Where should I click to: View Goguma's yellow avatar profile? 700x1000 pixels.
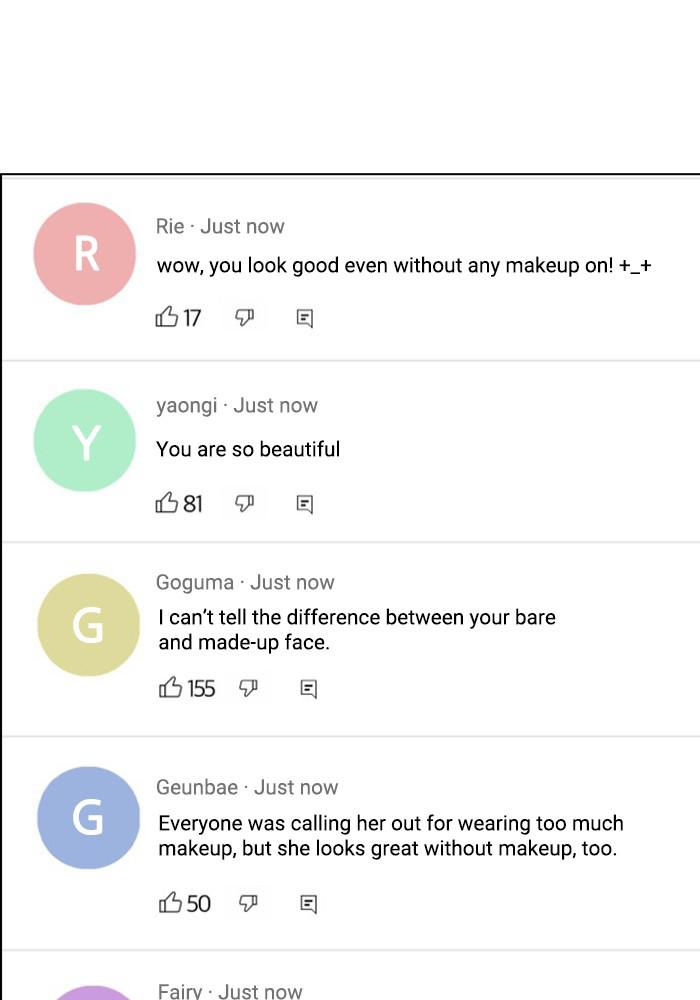(88, 625)
